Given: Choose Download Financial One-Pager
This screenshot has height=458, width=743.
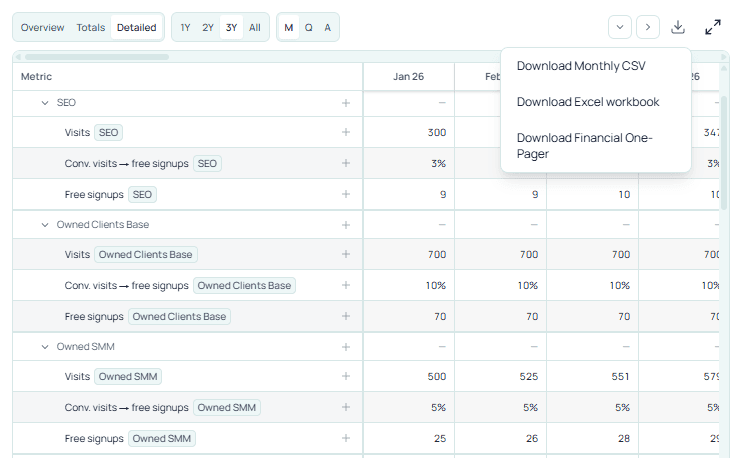Looking at the screenshot, I should [596, 146].
